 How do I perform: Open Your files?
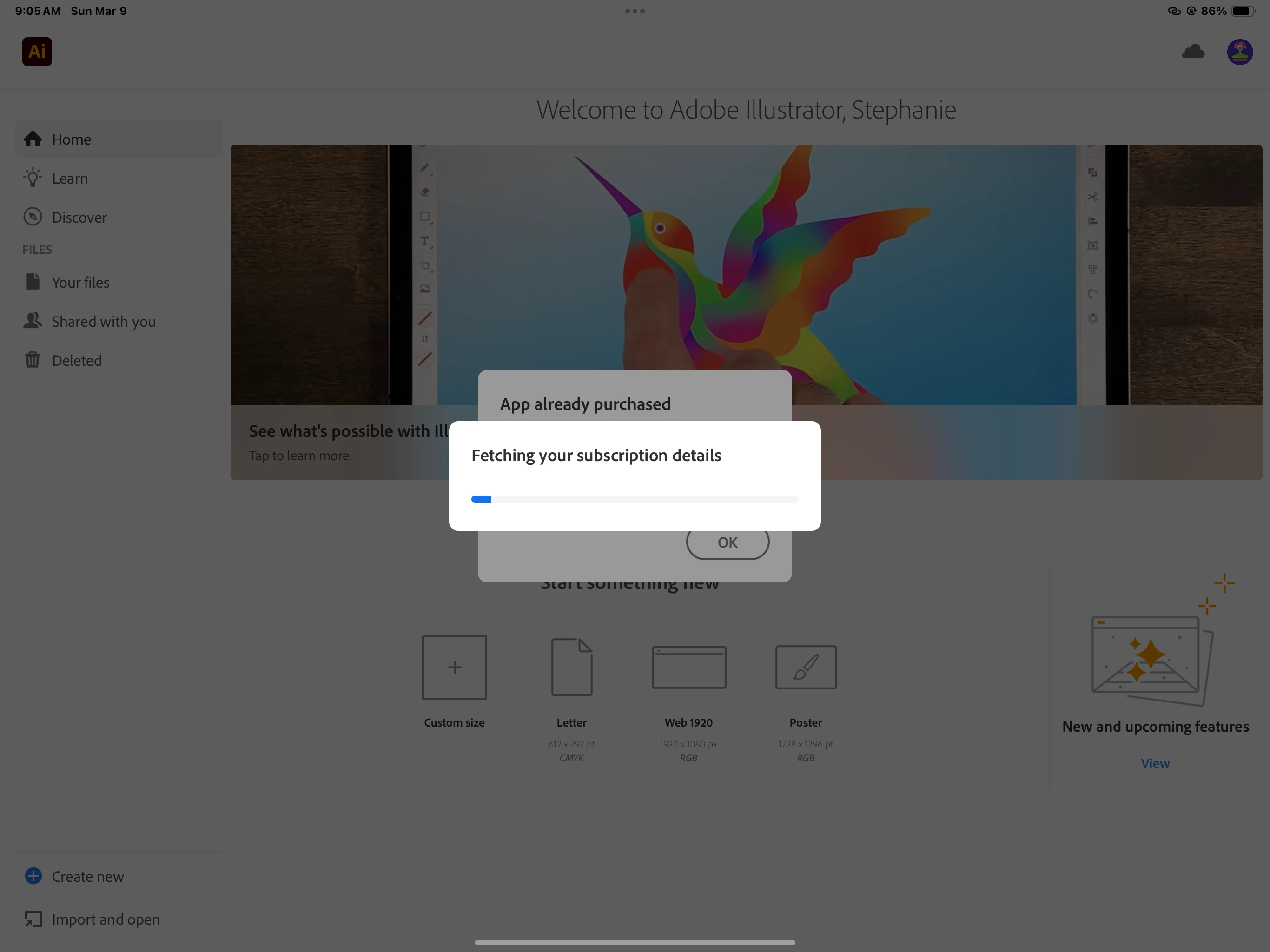tap(80, 283)
